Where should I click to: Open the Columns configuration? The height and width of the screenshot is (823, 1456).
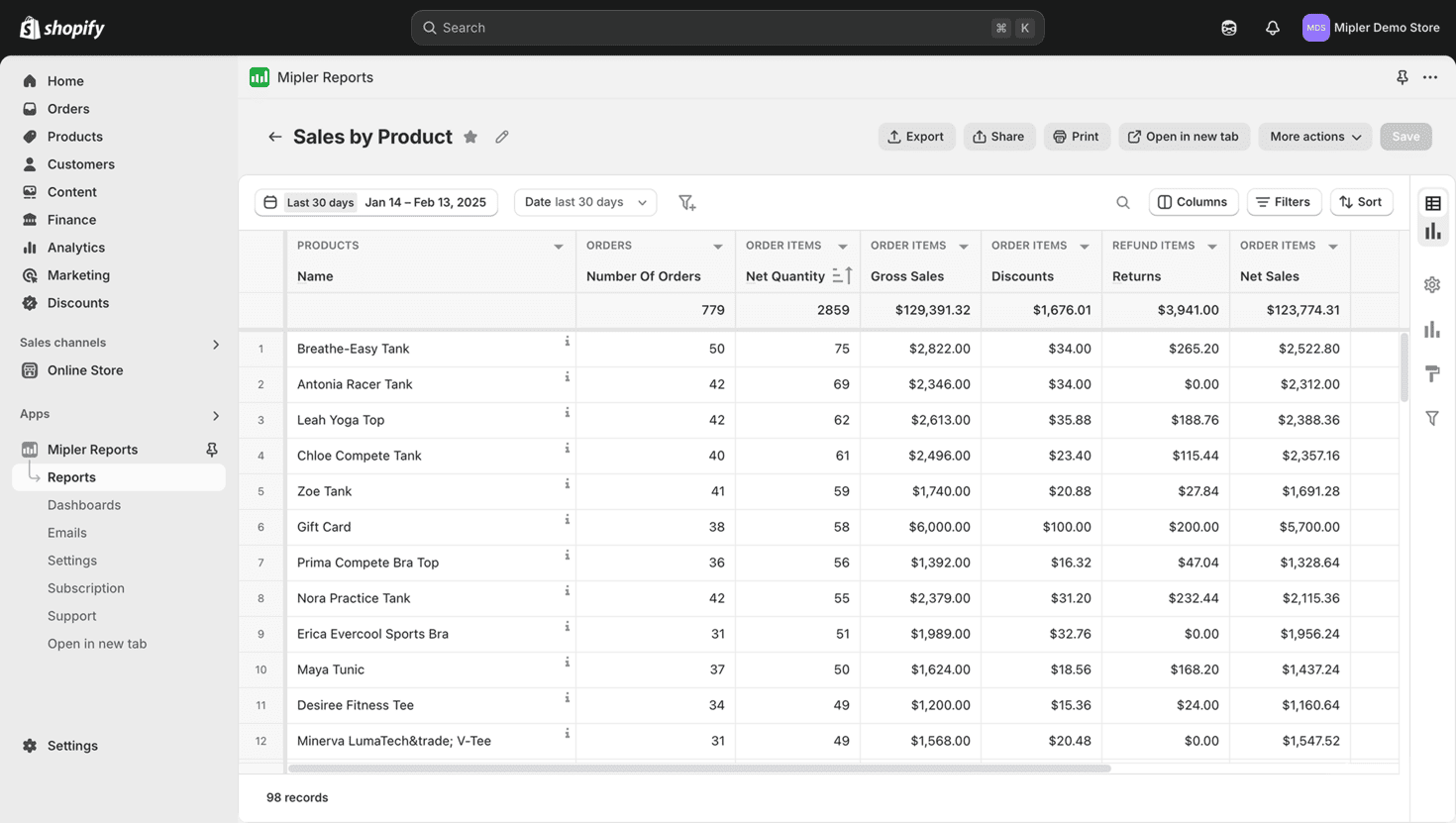(x=1193, y=201)
